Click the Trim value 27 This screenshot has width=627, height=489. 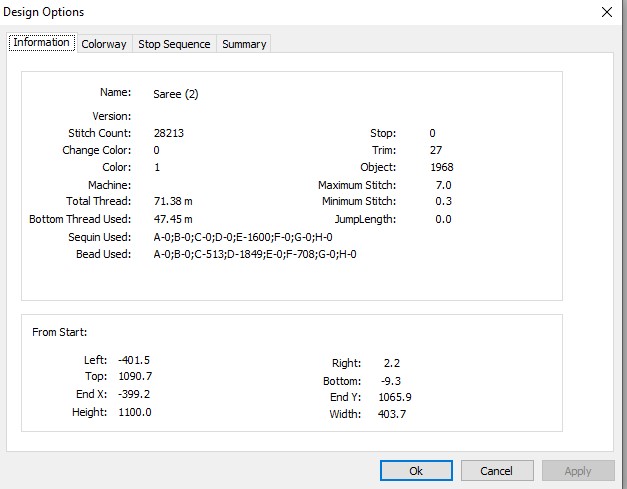[436, 150]
